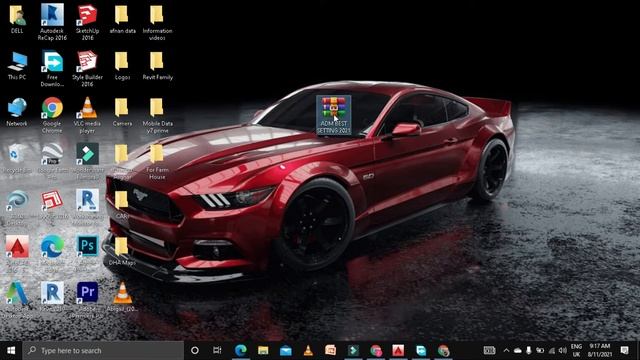Select the Microsoft Edge desktop shortcut

(52, 253)
